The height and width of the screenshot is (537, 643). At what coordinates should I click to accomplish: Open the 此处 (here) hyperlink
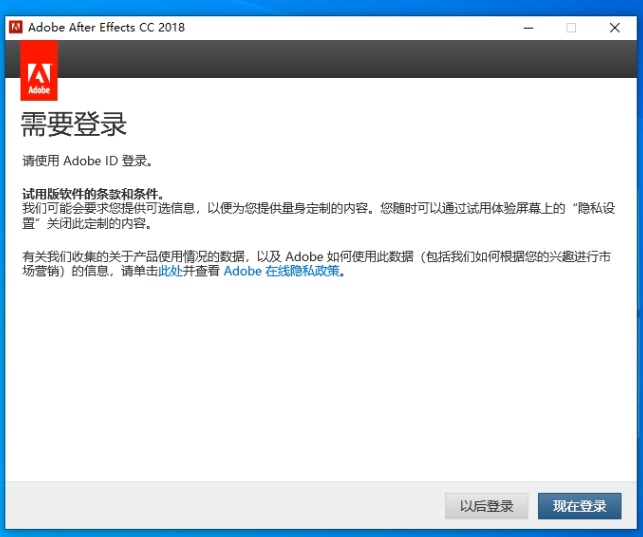click(170, 271)
